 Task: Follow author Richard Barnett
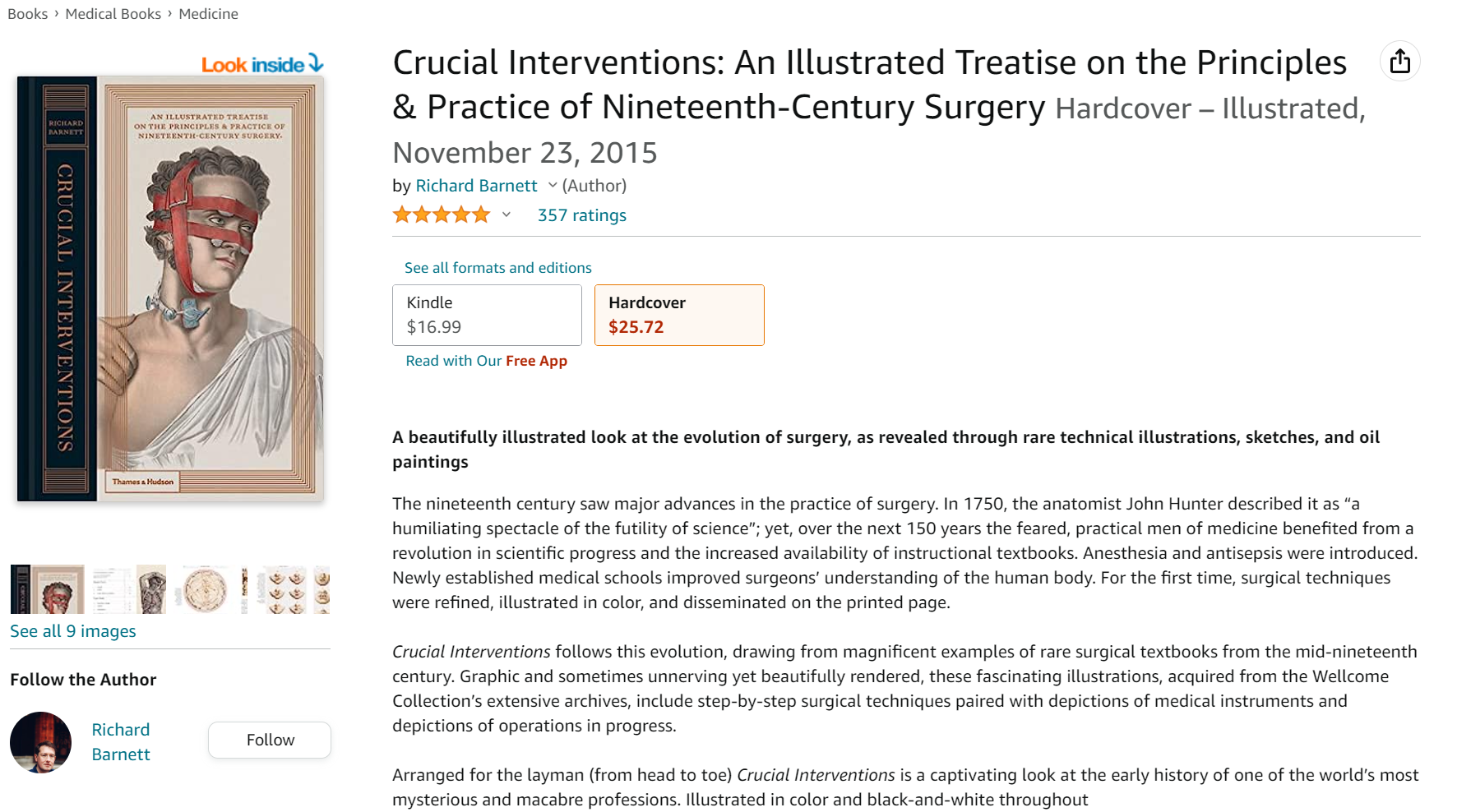(270, 740)
